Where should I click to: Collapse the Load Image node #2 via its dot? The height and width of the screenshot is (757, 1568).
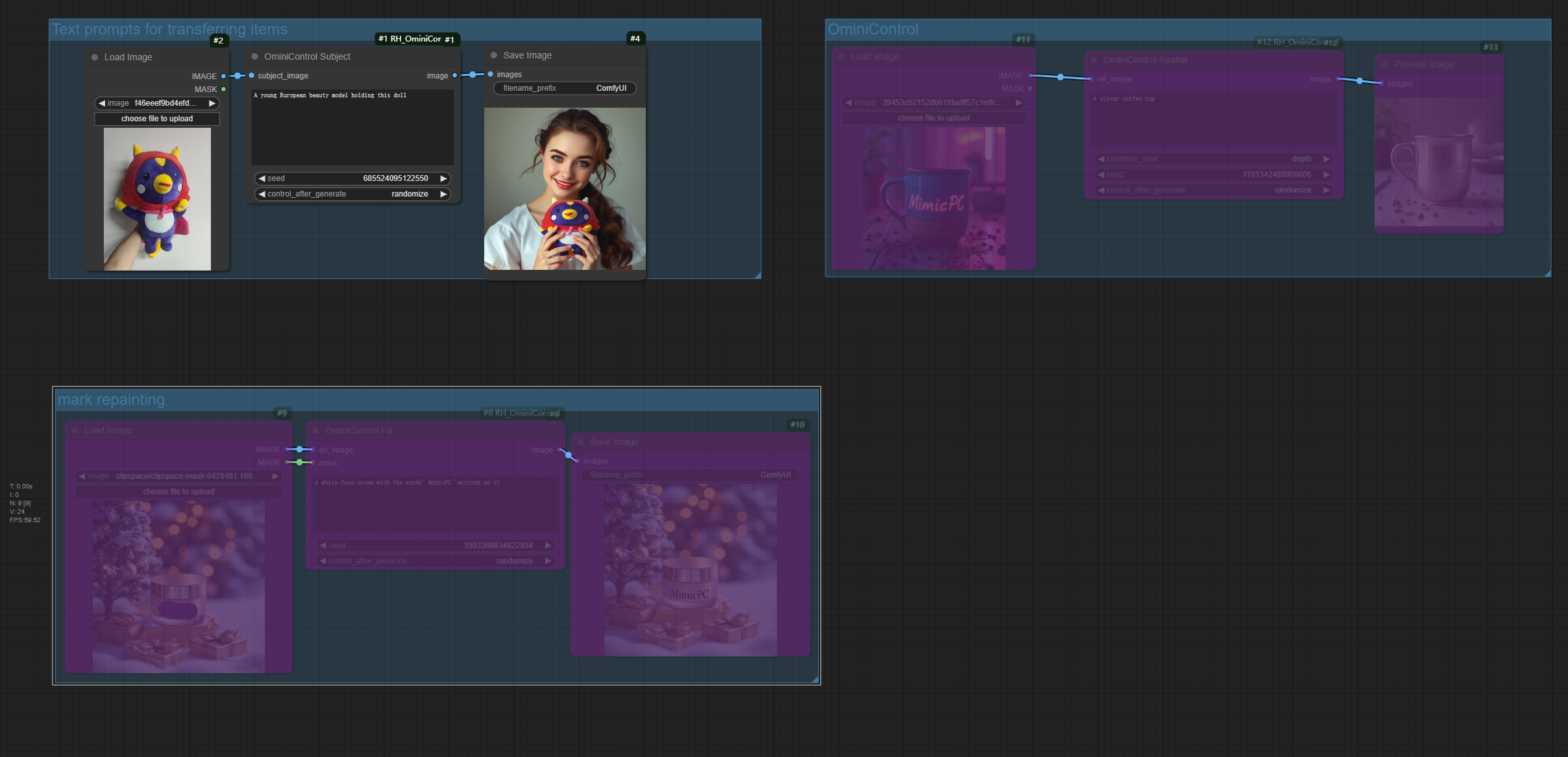tap(95, 57)
